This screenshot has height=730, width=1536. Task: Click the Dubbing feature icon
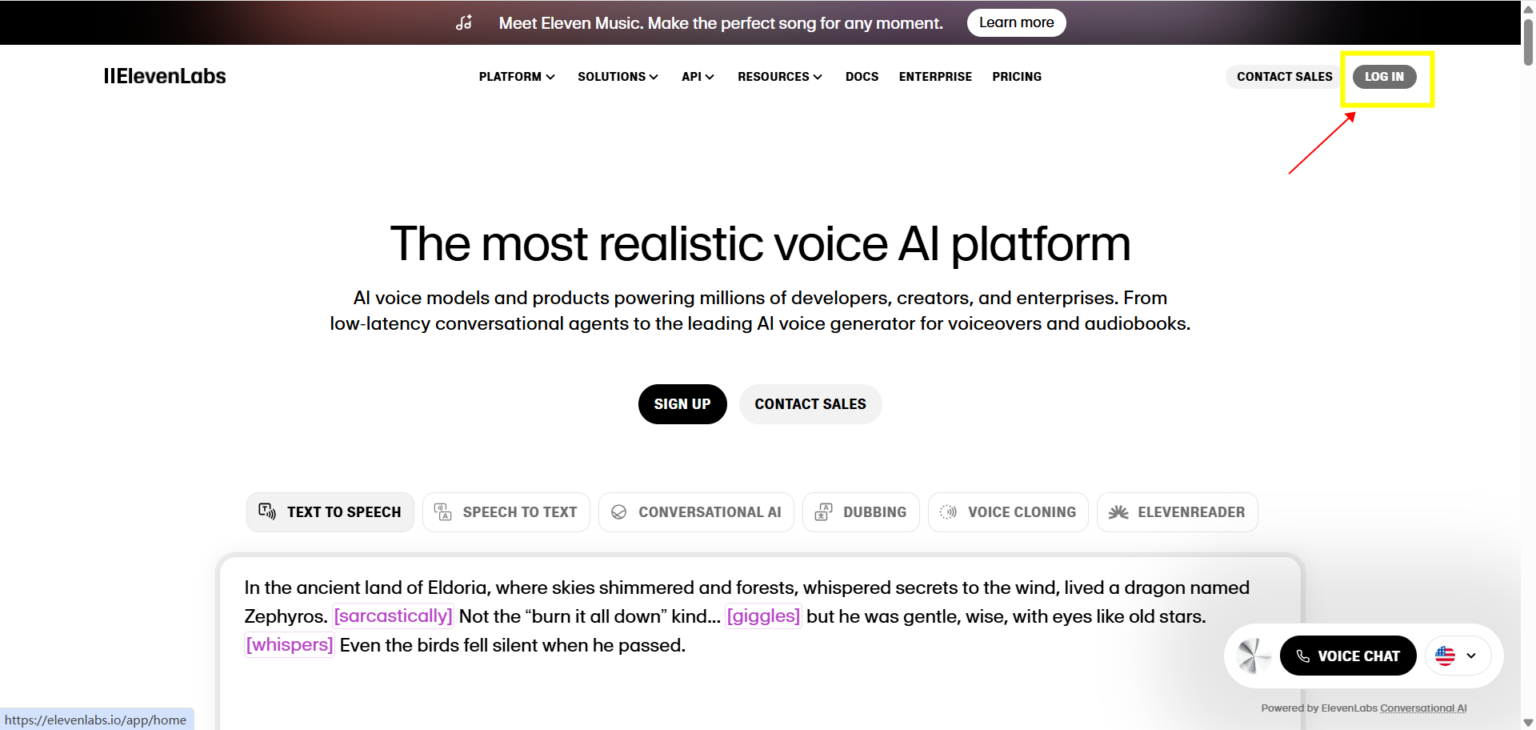pyautogui.click(x=823, y=511)
